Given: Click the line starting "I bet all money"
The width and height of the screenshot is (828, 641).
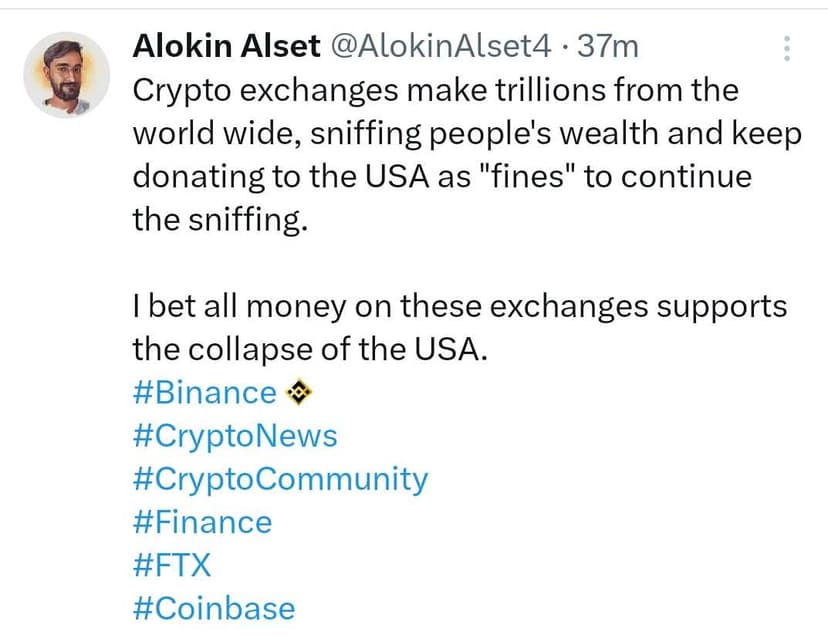Looking at the screenshot, I should pos(460,306).
